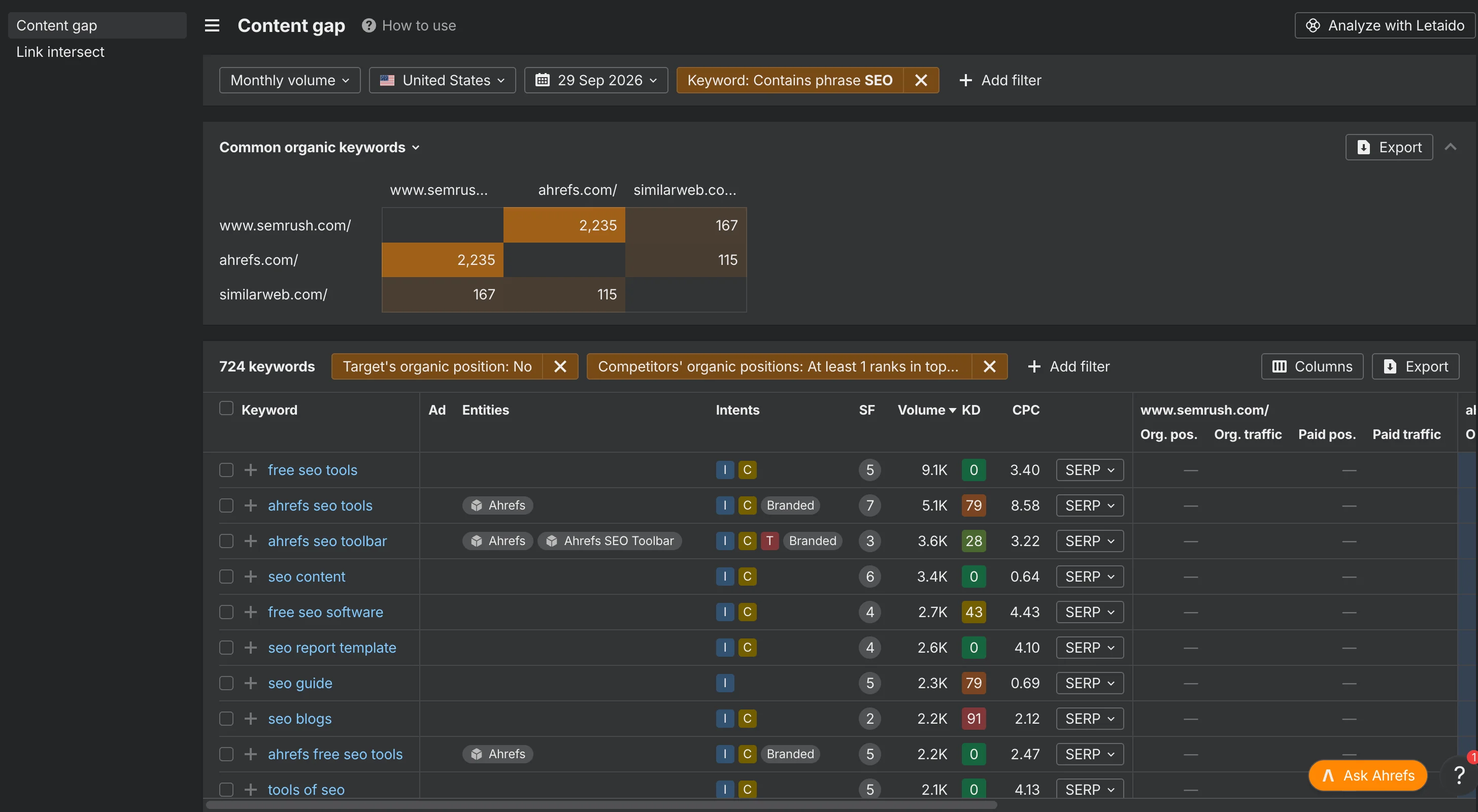
Task: Expand Common organic keywords dropdown
Action: click(x=319, y=148)
